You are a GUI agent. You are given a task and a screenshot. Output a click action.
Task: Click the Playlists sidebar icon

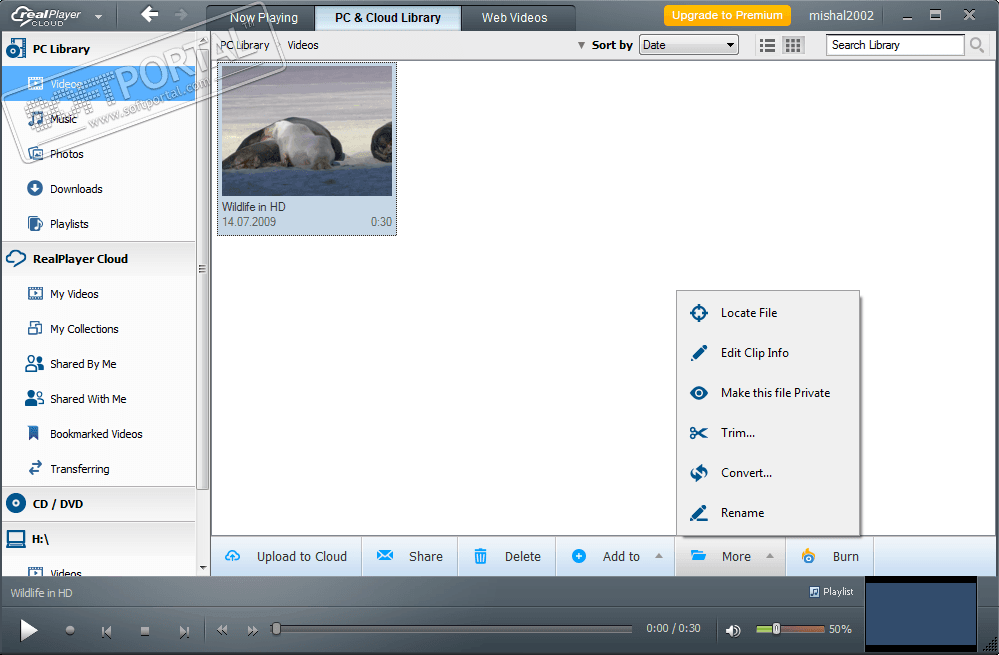[x=35, y=224]
